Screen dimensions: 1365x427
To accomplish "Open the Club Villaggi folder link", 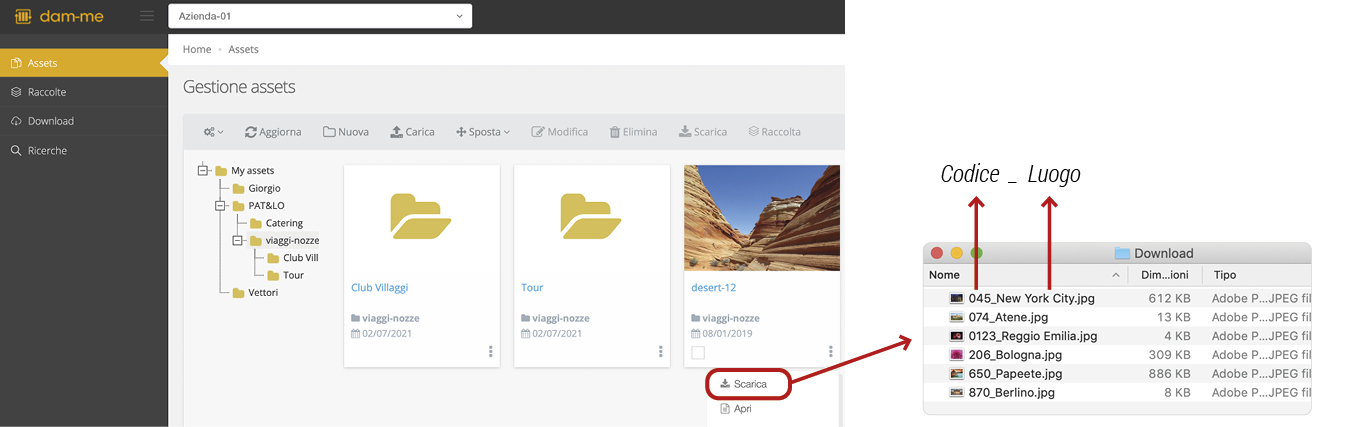I will click(379, 288).
